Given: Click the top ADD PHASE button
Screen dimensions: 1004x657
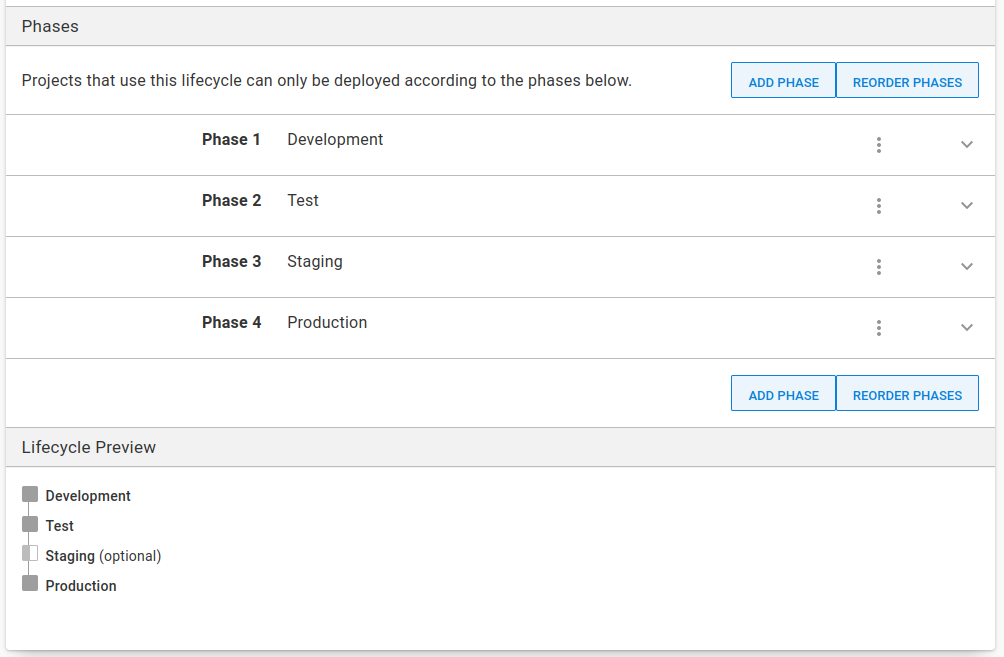Looking at the screenshot, I should [783, 81].
